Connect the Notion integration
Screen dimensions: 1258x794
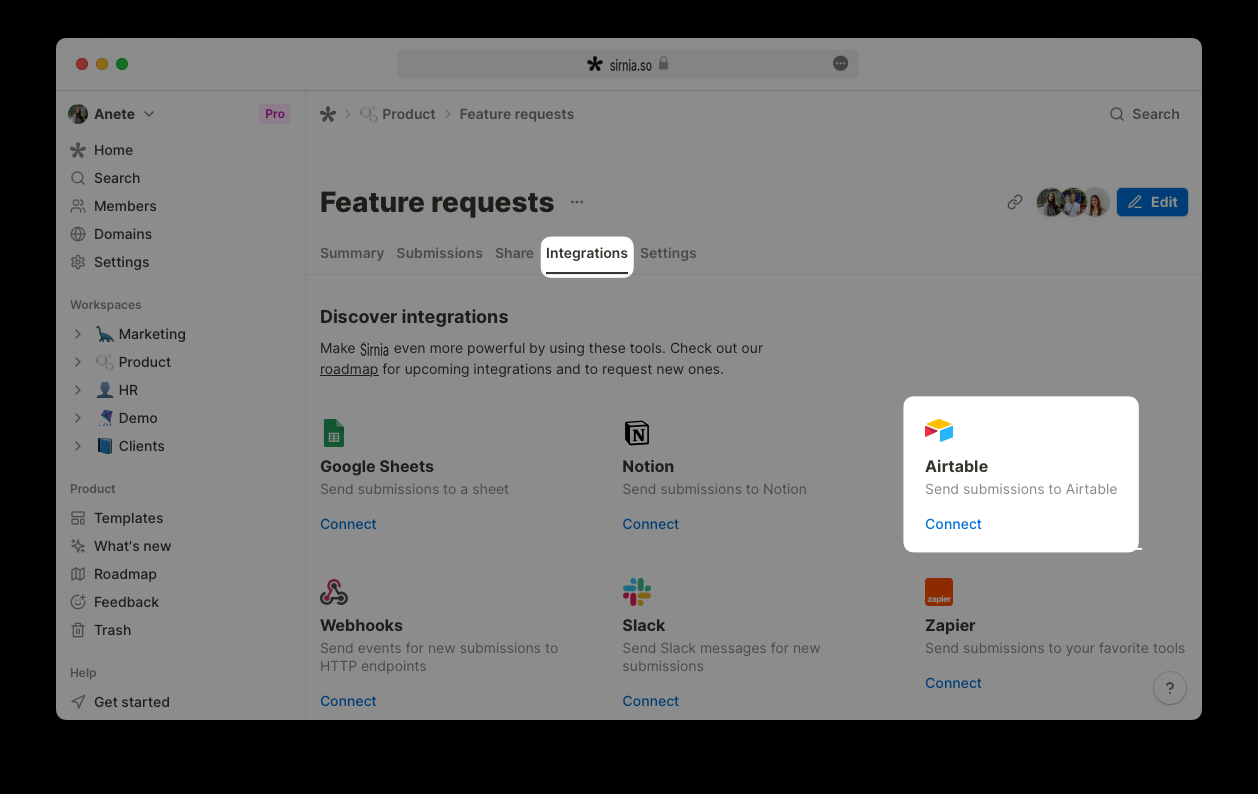[651, 524]
